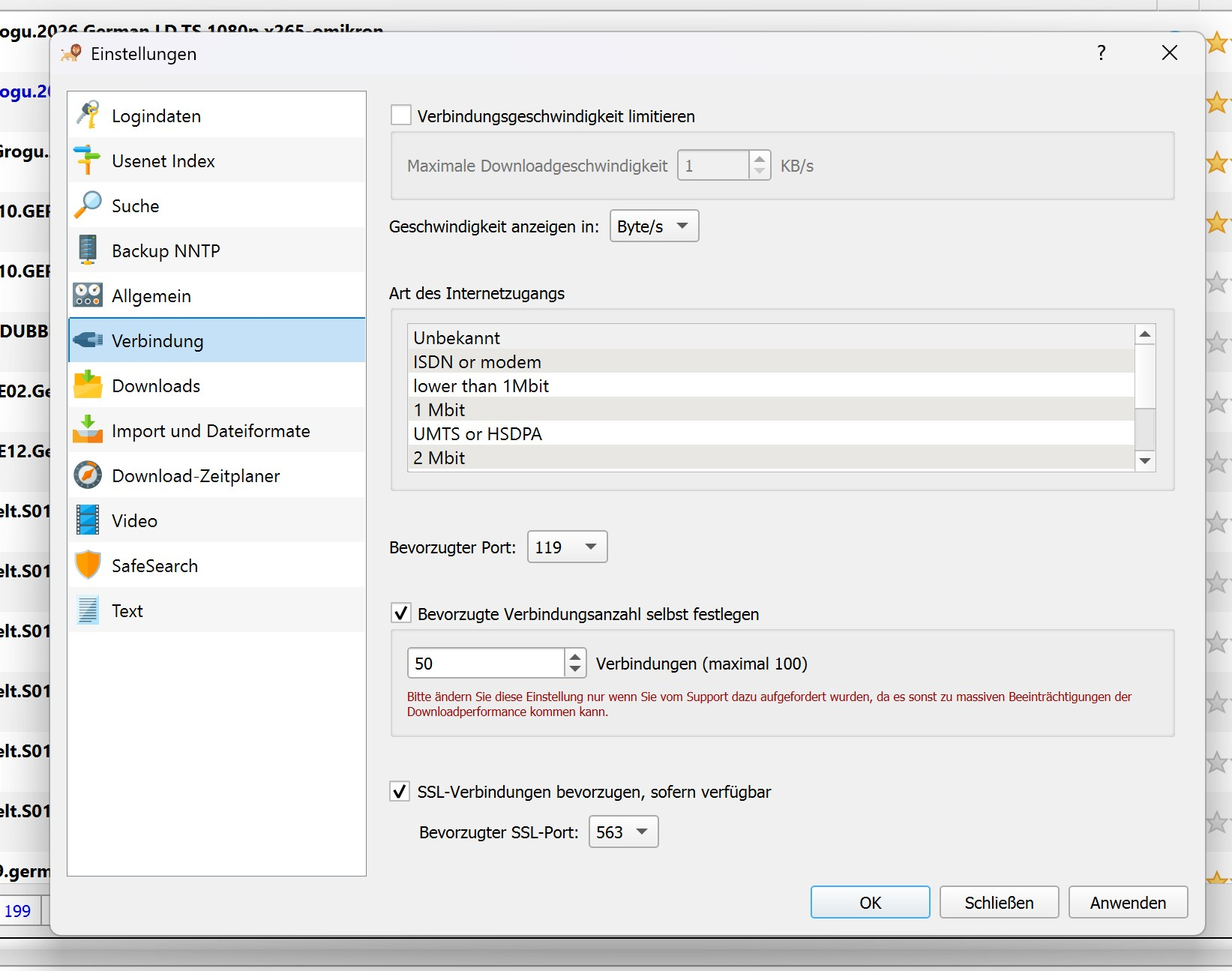This screenshot has width=1232, height=971.
Task: Click the orange shield icon beside SafeSearch
Action: [88, 565]
